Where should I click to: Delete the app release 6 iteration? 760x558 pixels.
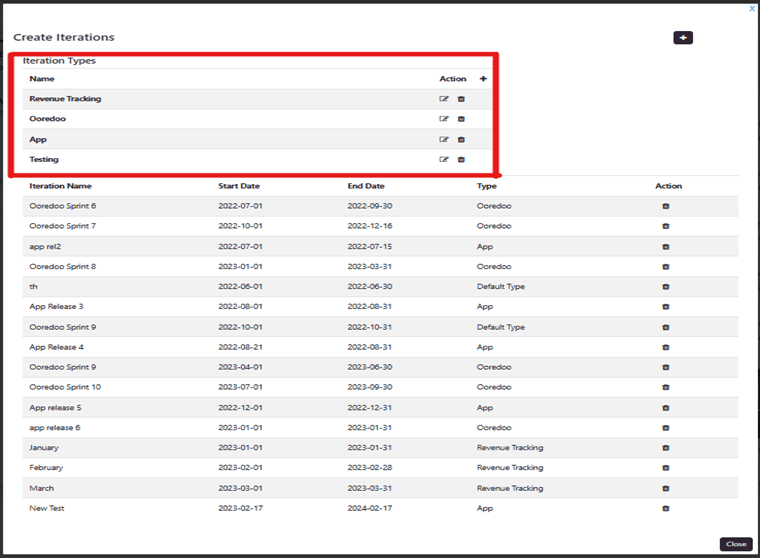click(x=665, y=428)
